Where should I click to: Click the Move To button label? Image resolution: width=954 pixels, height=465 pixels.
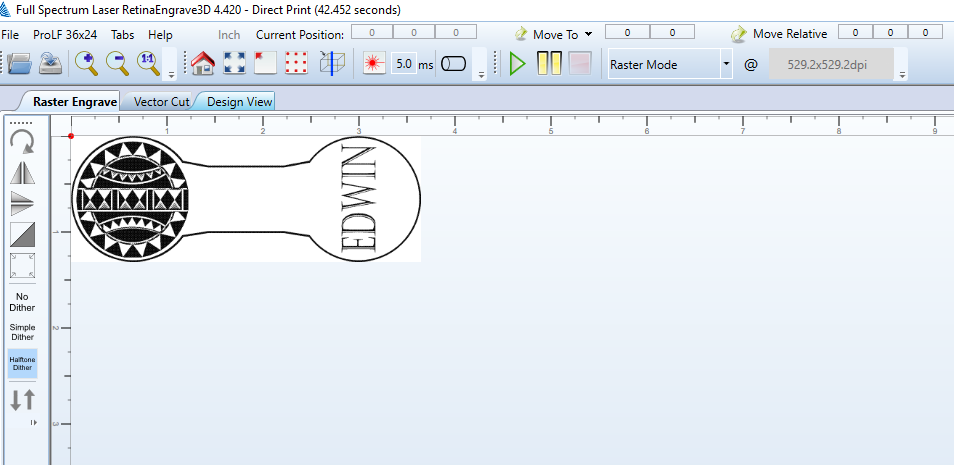(x=555, y=35)
